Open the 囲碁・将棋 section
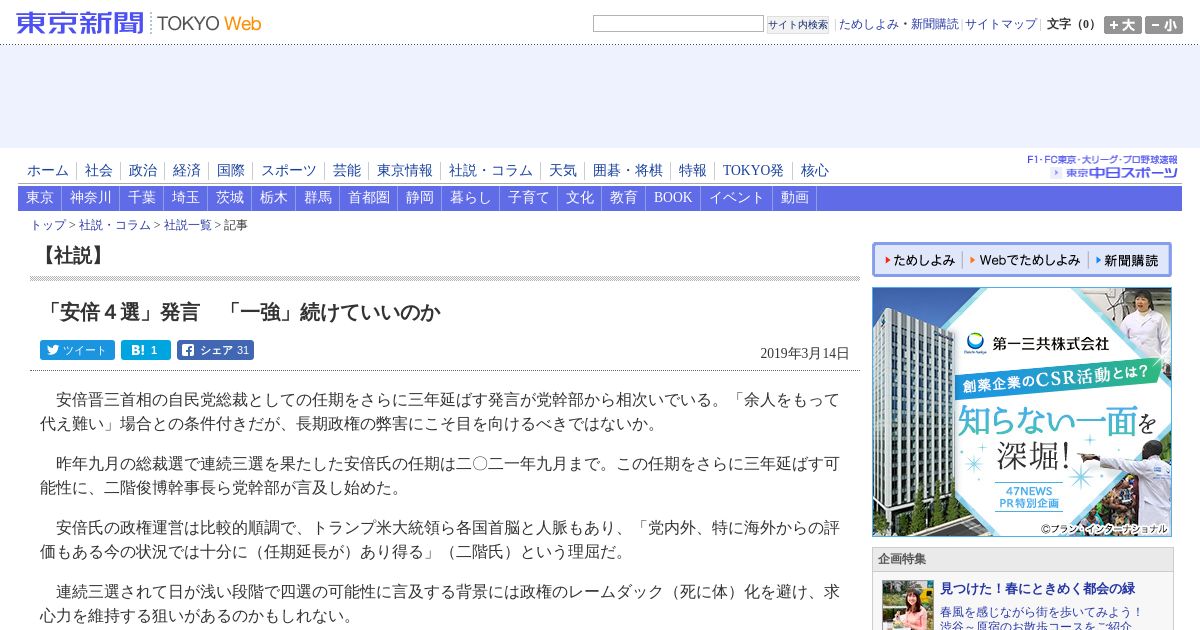The height and width of the screenshot is (630, 1200). click(628, 171)
